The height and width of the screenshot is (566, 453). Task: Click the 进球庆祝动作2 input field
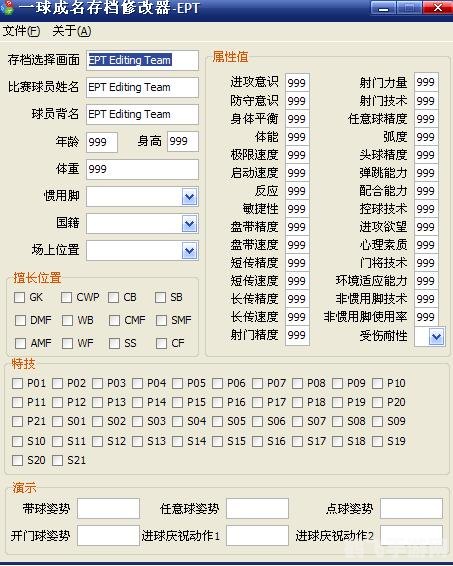tap(411, 535)
